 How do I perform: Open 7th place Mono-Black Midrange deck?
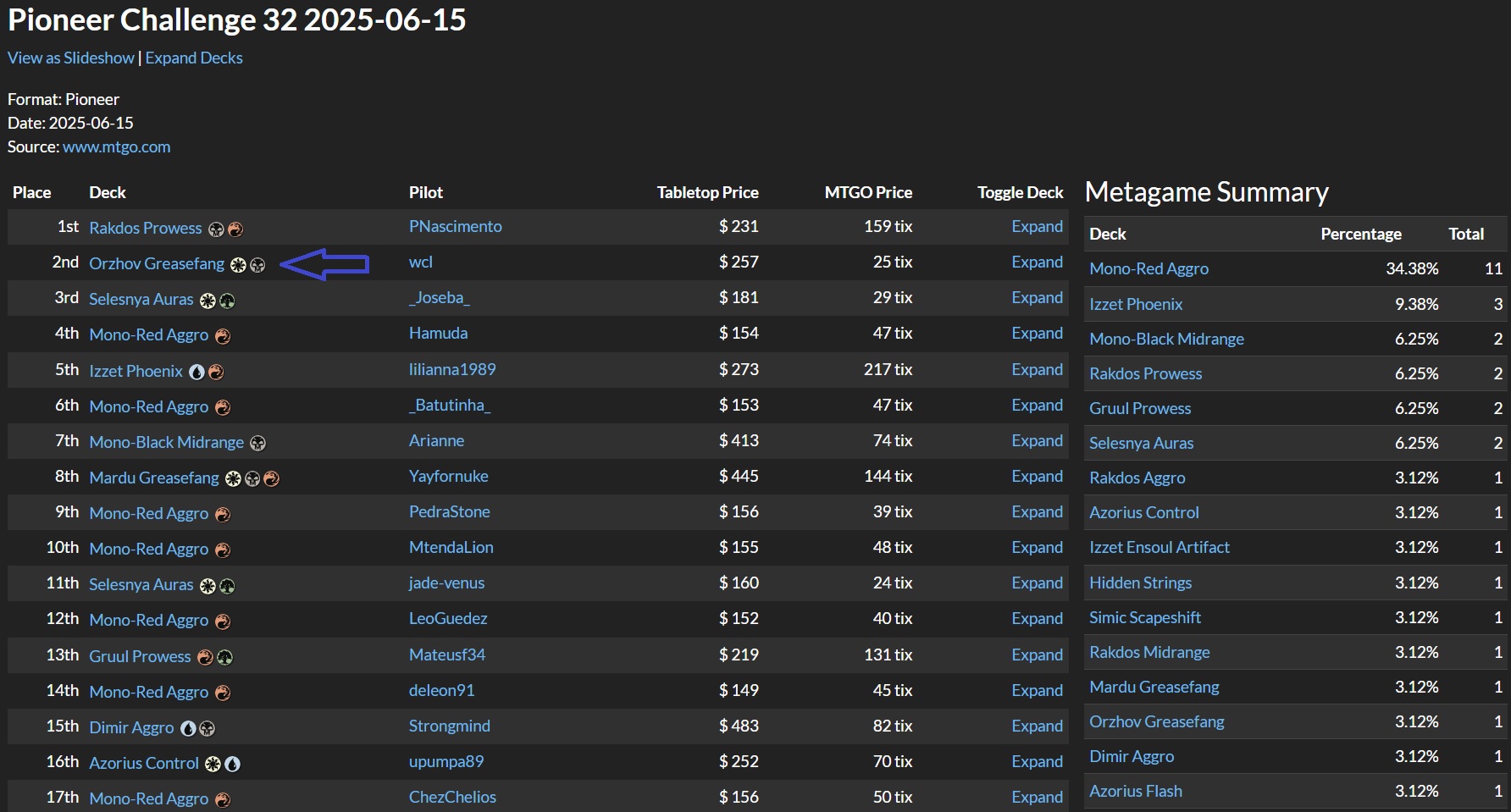pyautogui.click(x=167, y=442)
